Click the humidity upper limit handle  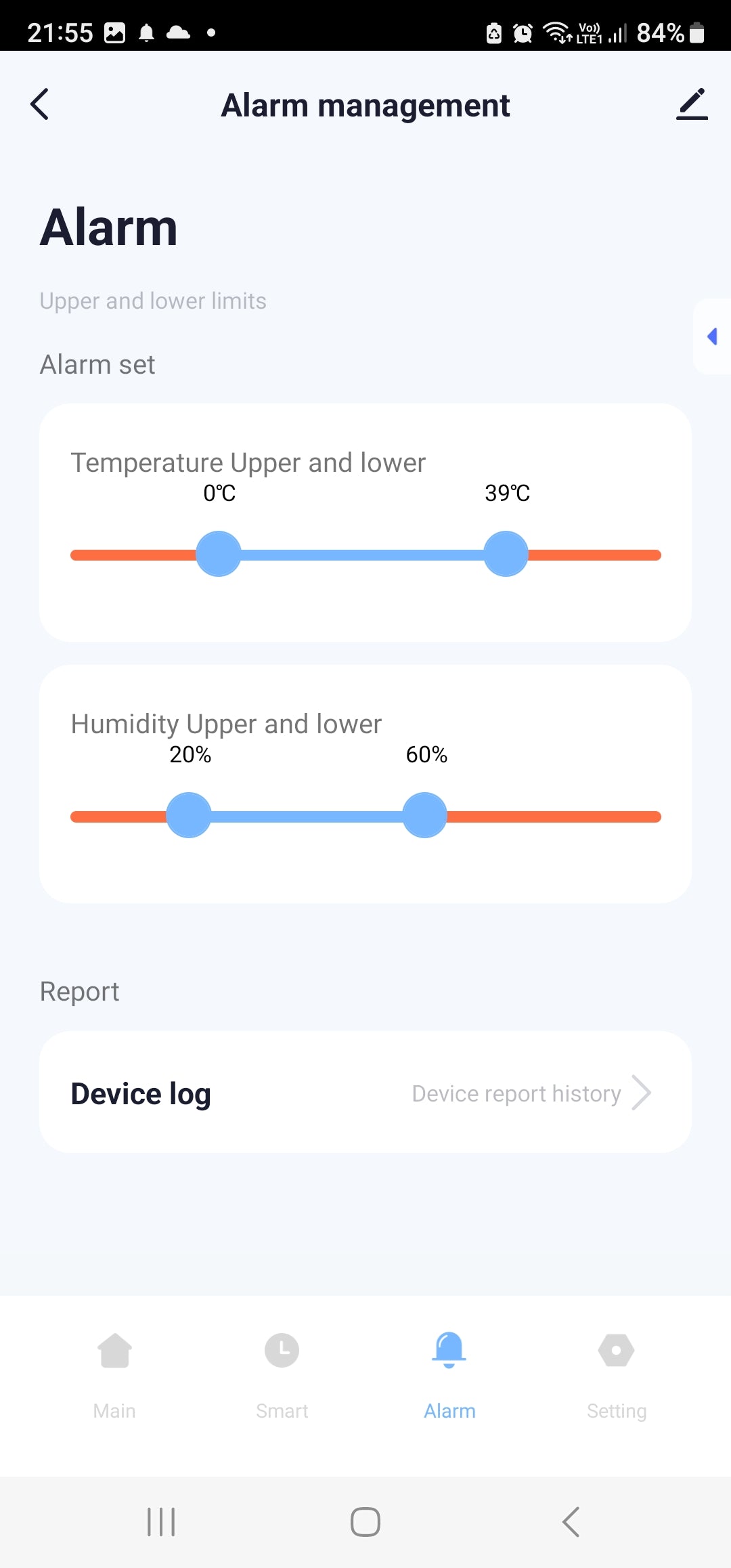pos(424,816)
